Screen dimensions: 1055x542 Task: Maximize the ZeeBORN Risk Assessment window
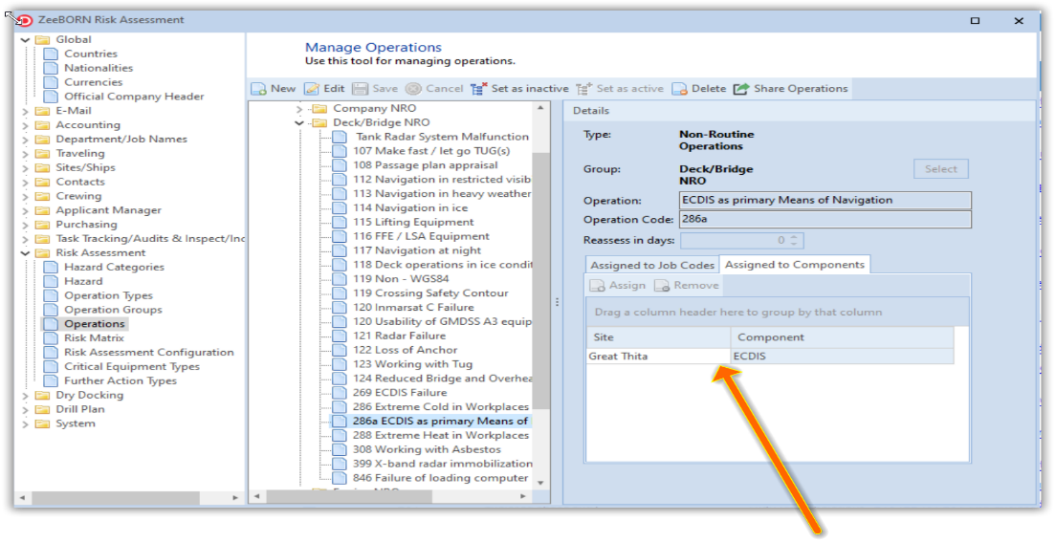pyautogui.click(x=975, y=21)
